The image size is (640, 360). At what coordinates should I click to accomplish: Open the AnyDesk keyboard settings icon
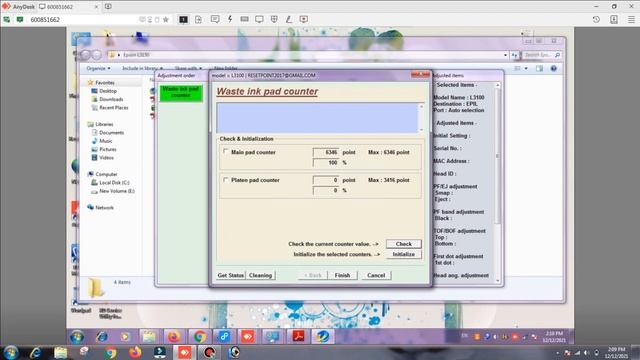(244, 19)
